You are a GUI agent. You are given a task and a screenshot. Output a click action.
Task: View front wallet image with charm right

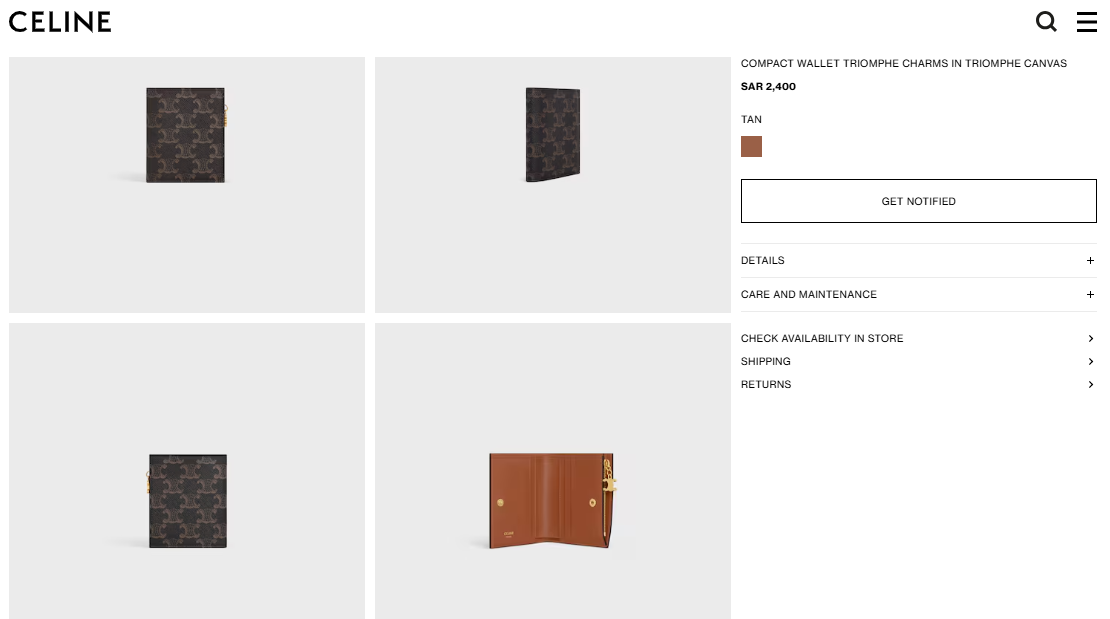coord(187,185)
